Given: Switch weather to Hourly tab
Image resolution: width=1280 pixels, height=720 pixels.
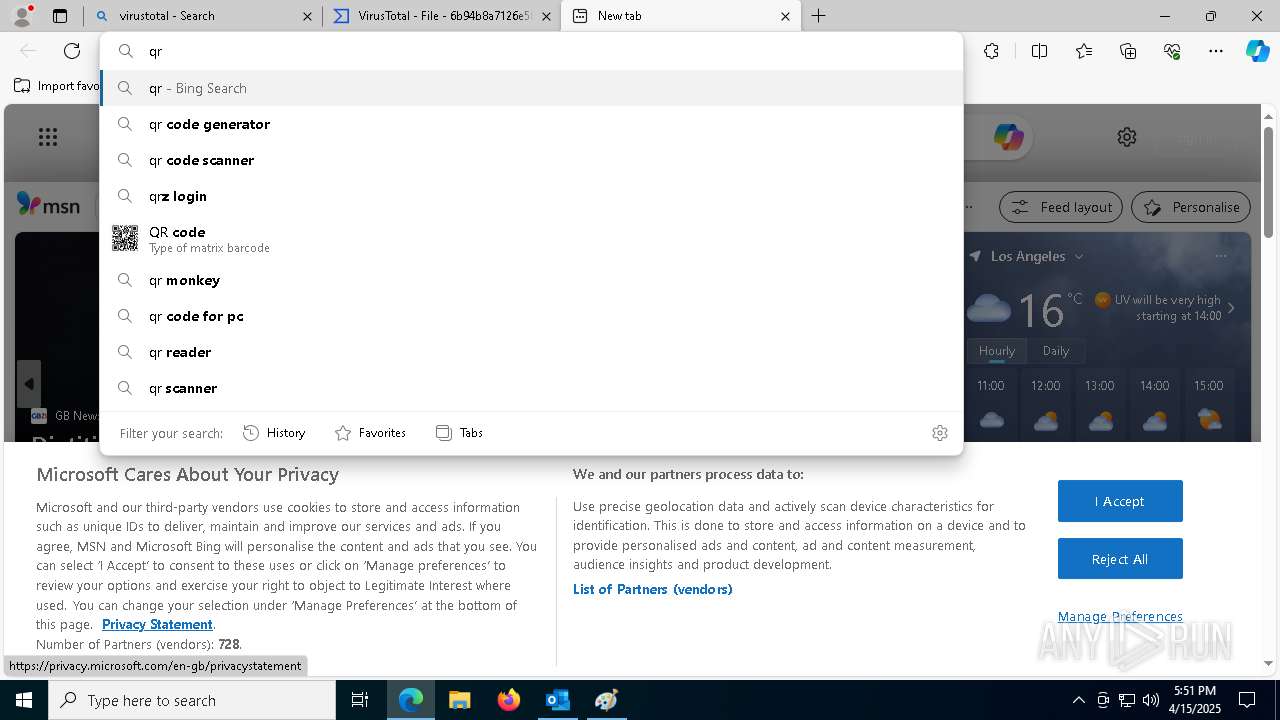Looking at the screenshot, I should [997, 351].
